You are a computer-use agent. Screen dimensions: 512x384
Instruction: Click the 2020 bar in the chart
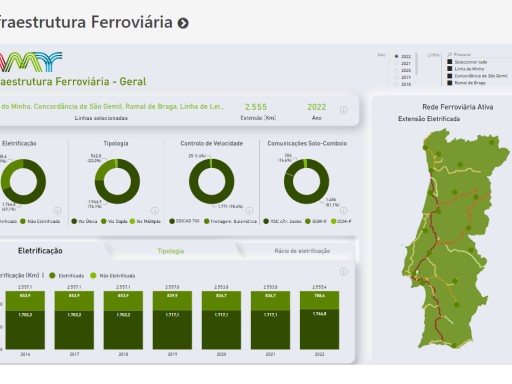(x=221, y=320)
